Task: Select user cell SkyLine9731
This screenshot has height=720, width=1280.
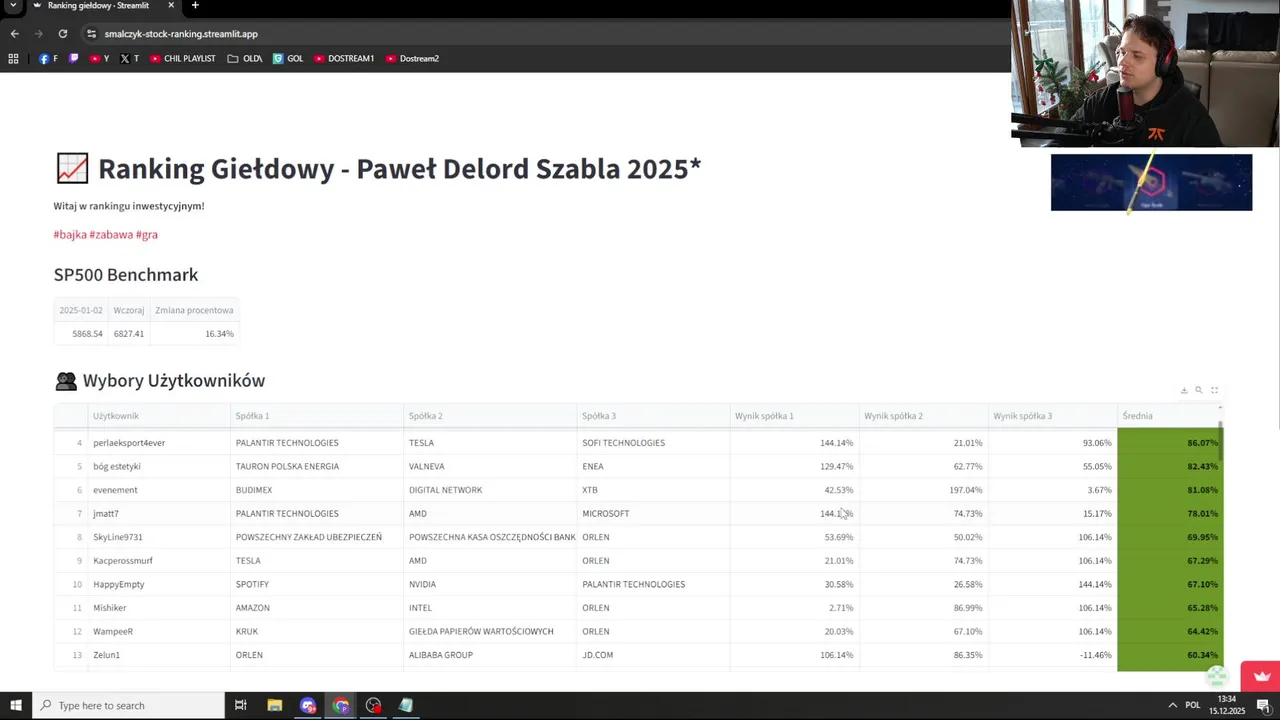Action: [158, 537]
